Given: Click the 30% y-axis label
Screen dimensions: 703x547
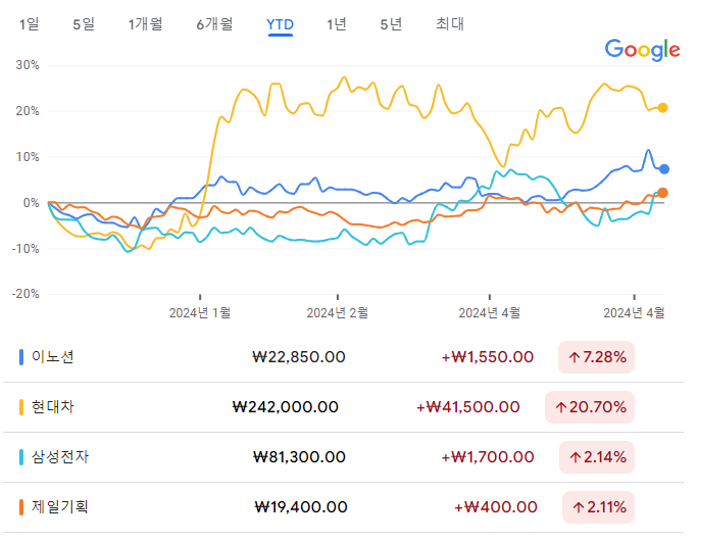Looking at the screenshot, I should pyautogui.click(x=27, y=65).
